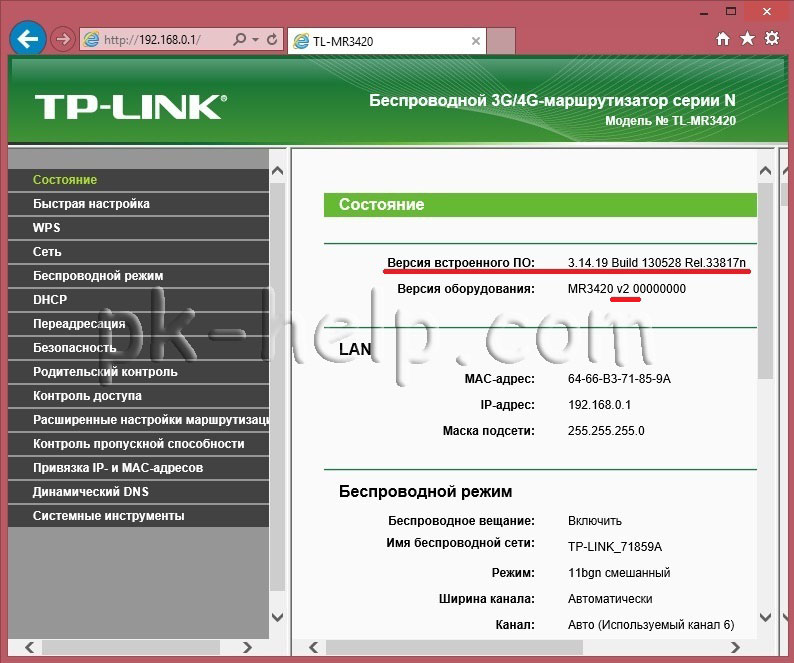Click the sidebar horizontal scroll-right arrow

click(247, 647)
